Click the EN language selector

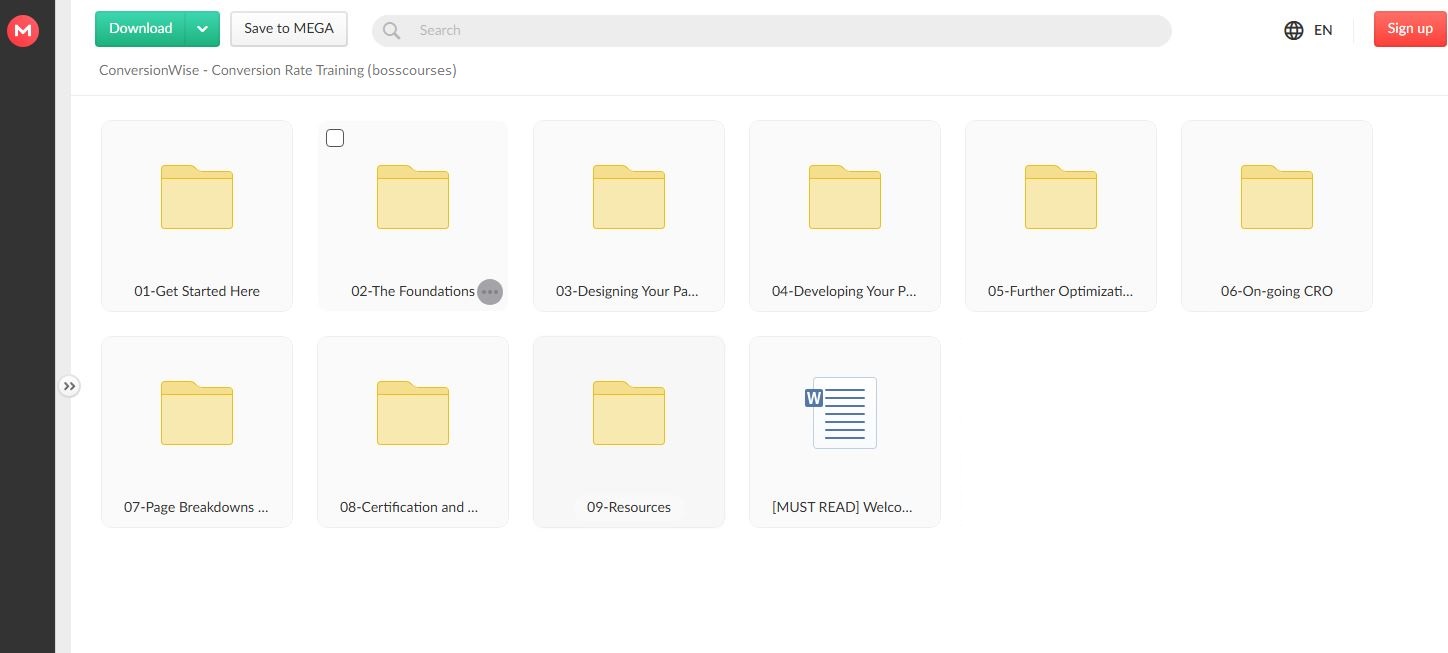[x=1322, y=30]
